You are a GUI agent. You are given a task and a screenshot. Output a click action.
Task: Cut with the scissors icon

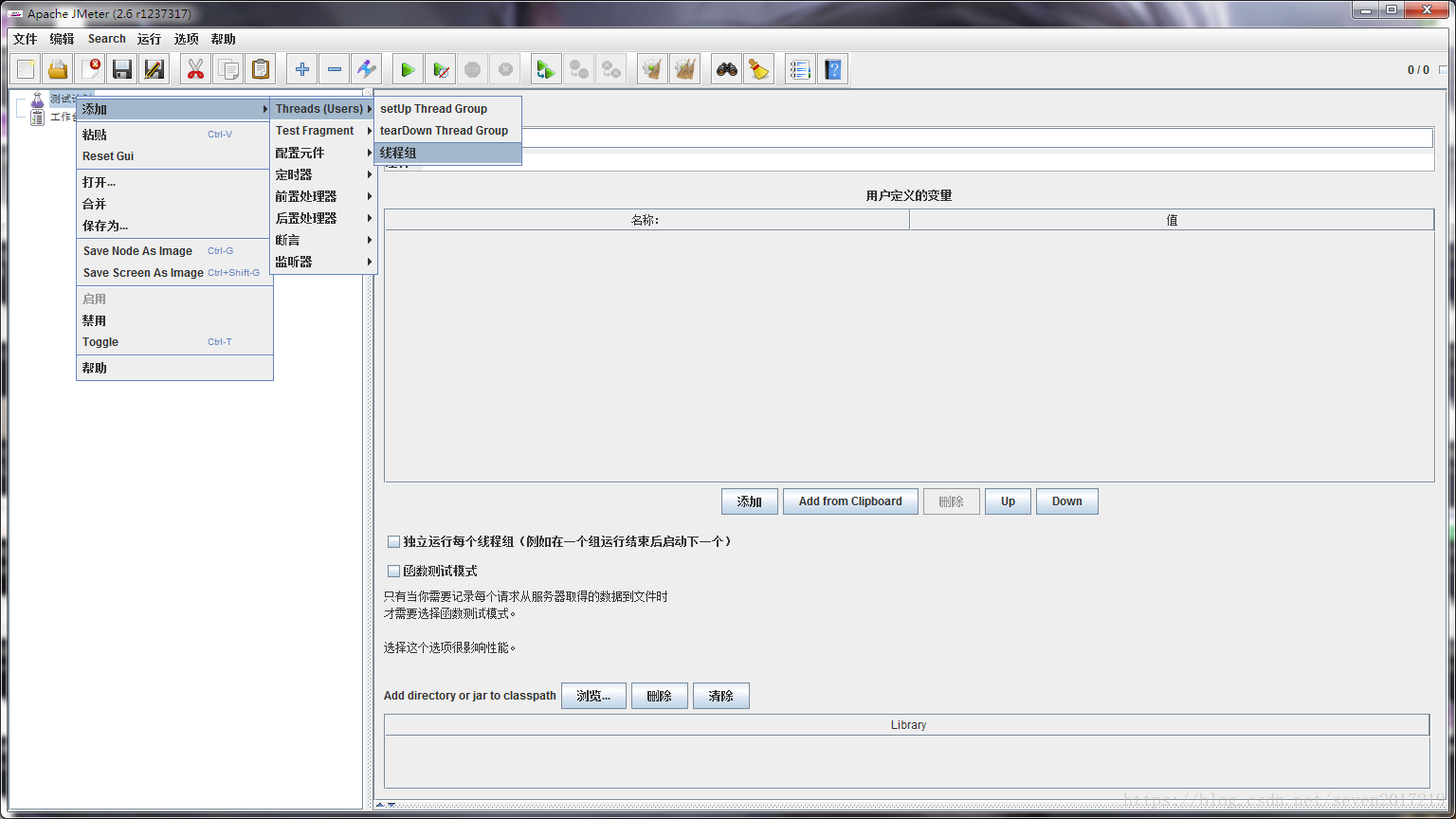pos(195,69)
